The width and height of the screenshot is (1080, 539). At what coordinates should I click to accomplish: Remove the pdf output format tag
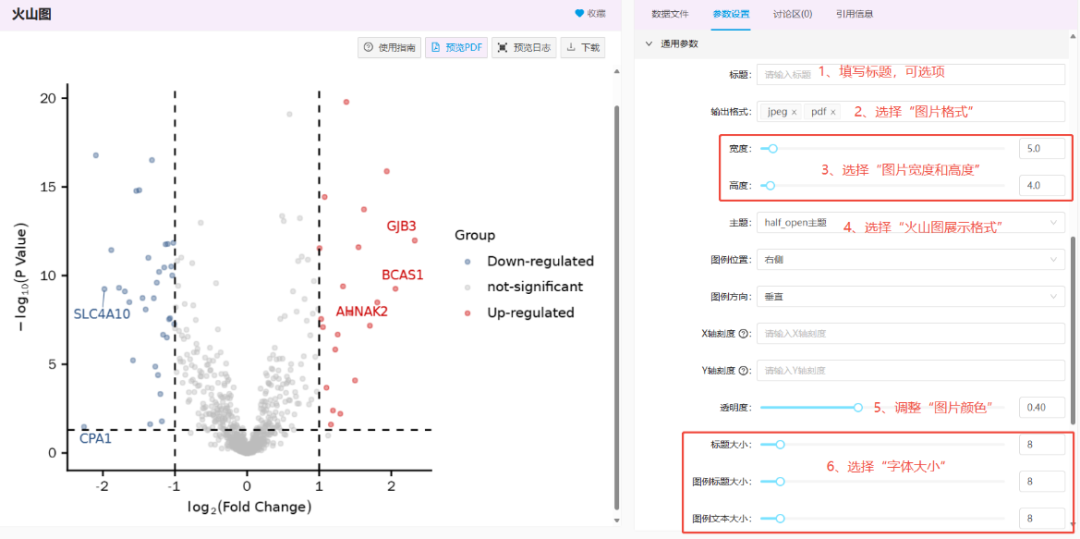833,112
